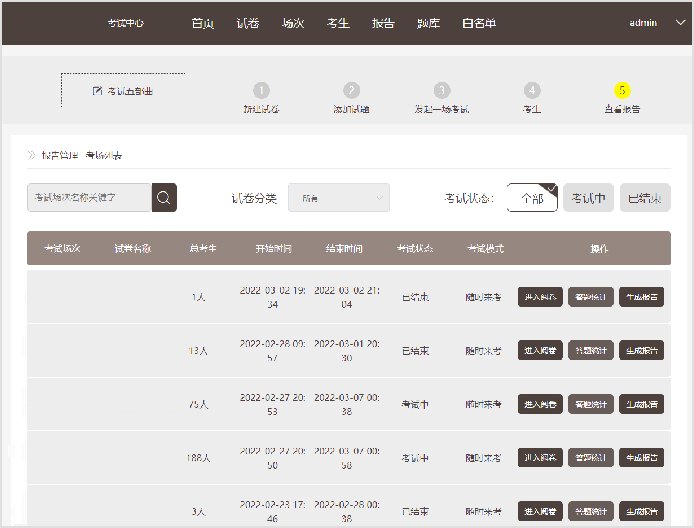Click 答题统计 for the 188人 exam row

tap(591, 458)
